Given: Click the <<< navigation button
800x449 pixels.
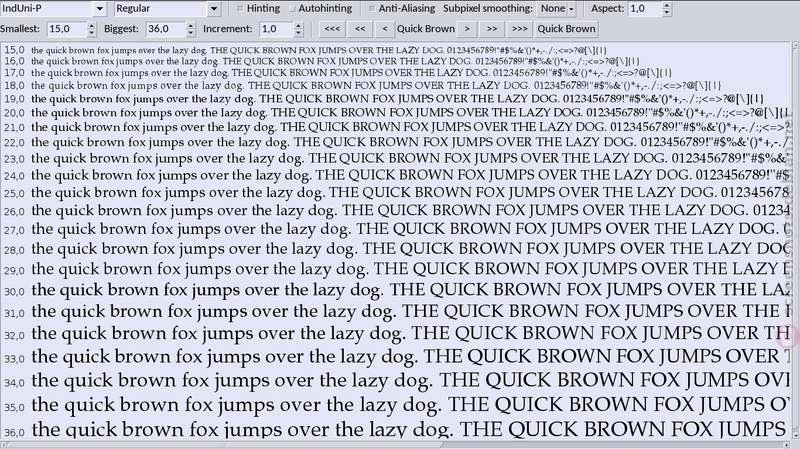Looking at the screenshot, I should [332, 29].
